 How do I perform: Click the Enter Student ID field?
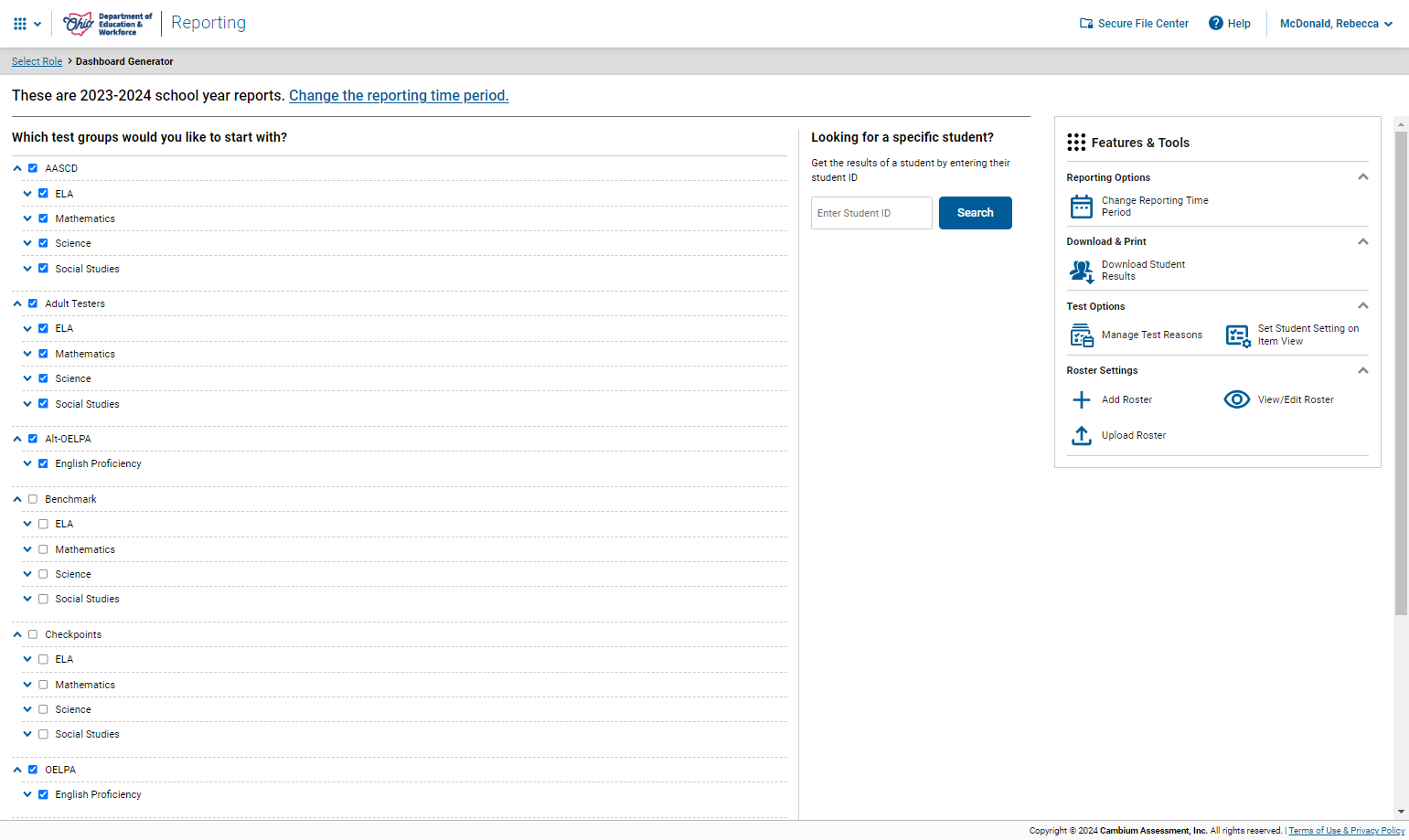(871, 213)
